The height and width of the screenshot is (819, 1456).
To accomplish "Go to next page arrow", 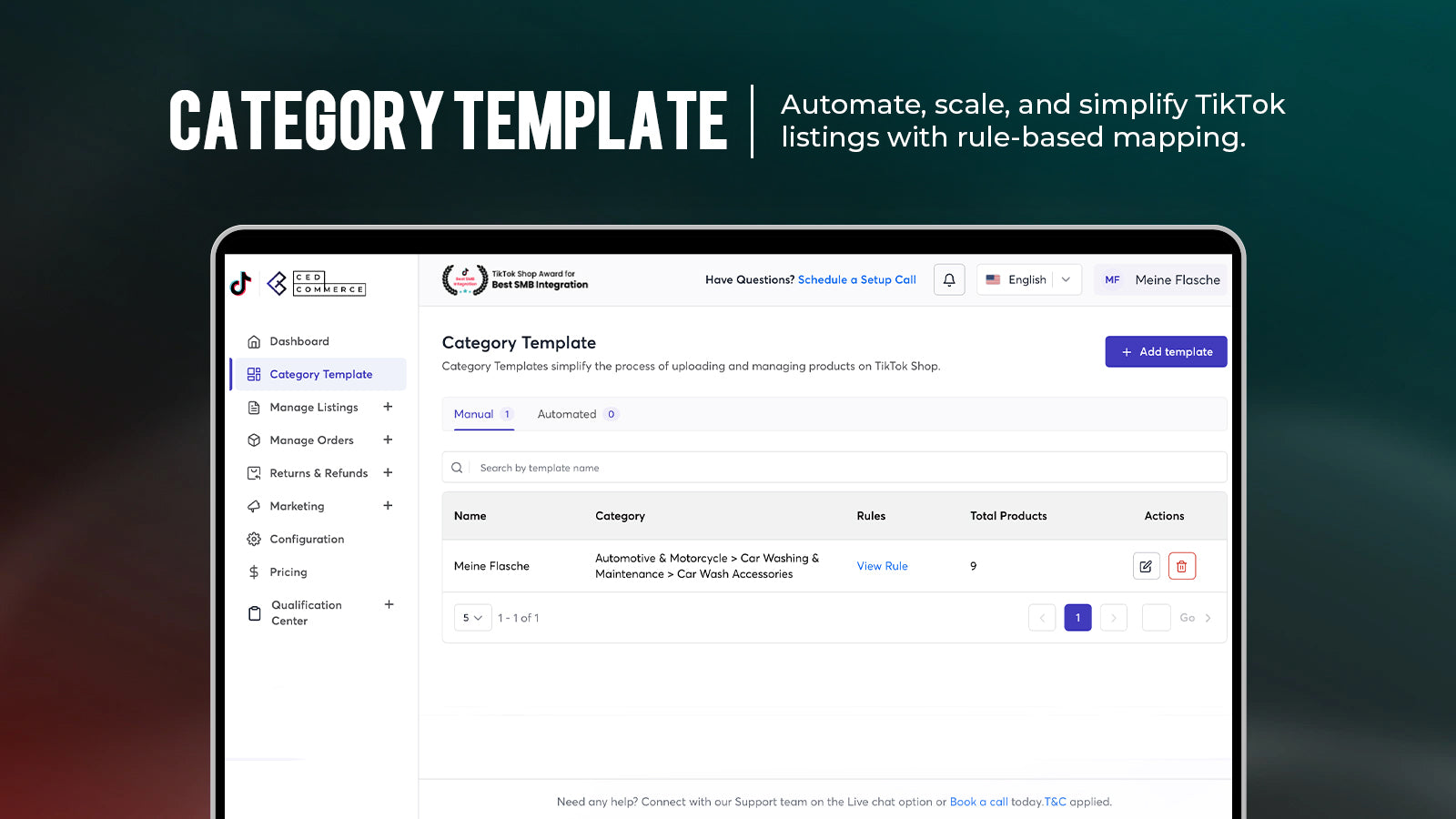I will pyautogui.click(x=1113, y=618).
